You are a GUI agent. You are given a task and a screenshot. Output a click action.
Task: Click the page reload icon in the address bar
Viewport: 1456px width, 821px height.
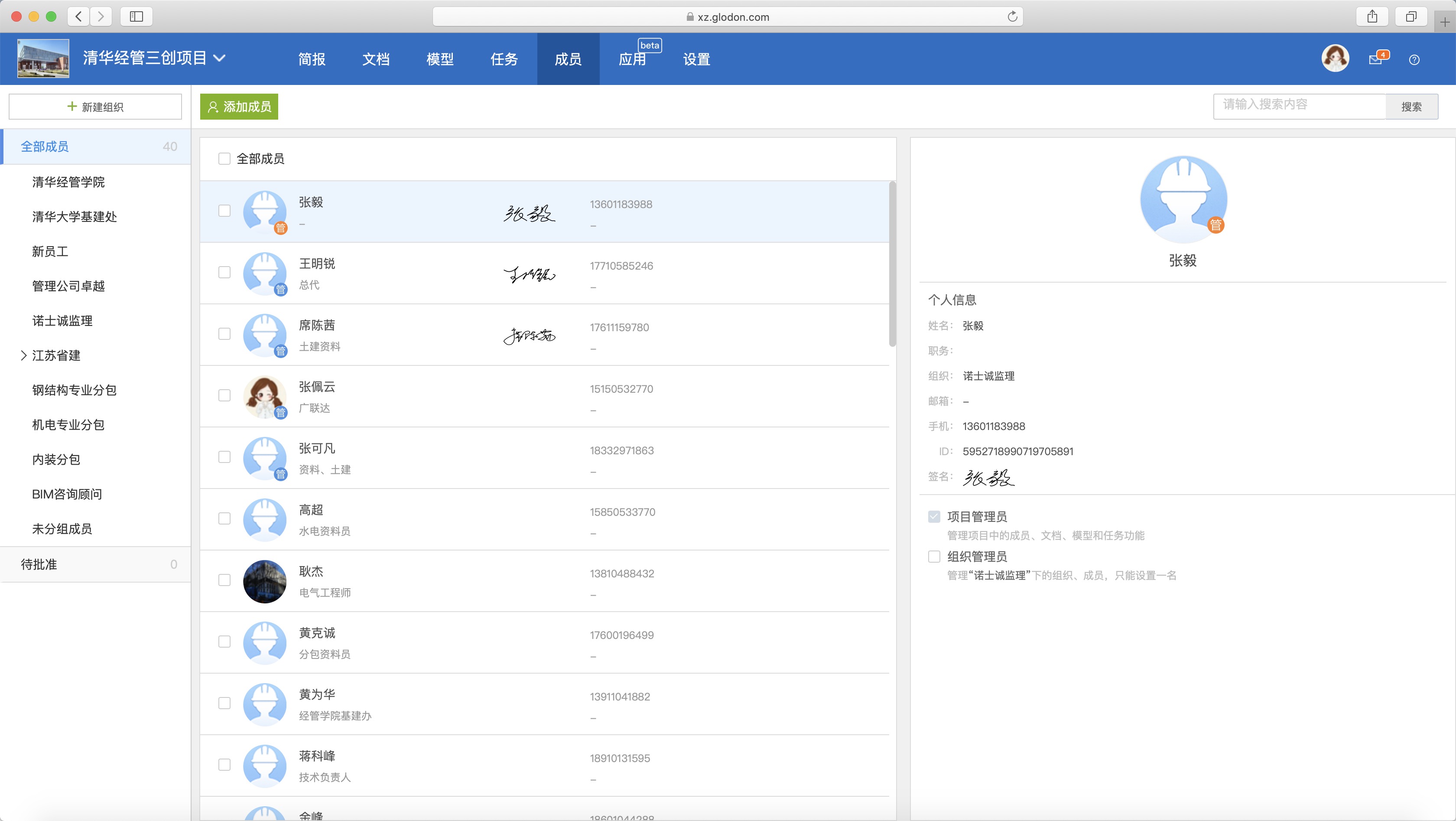(x=1012, y=16)
